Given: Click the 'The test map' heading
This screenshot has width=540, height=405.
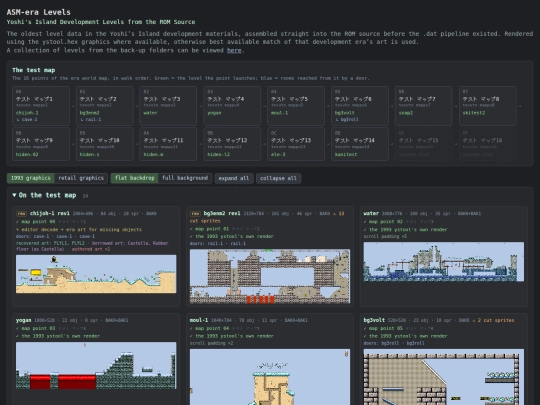Looking at the screenshot, I should point(34,70).
